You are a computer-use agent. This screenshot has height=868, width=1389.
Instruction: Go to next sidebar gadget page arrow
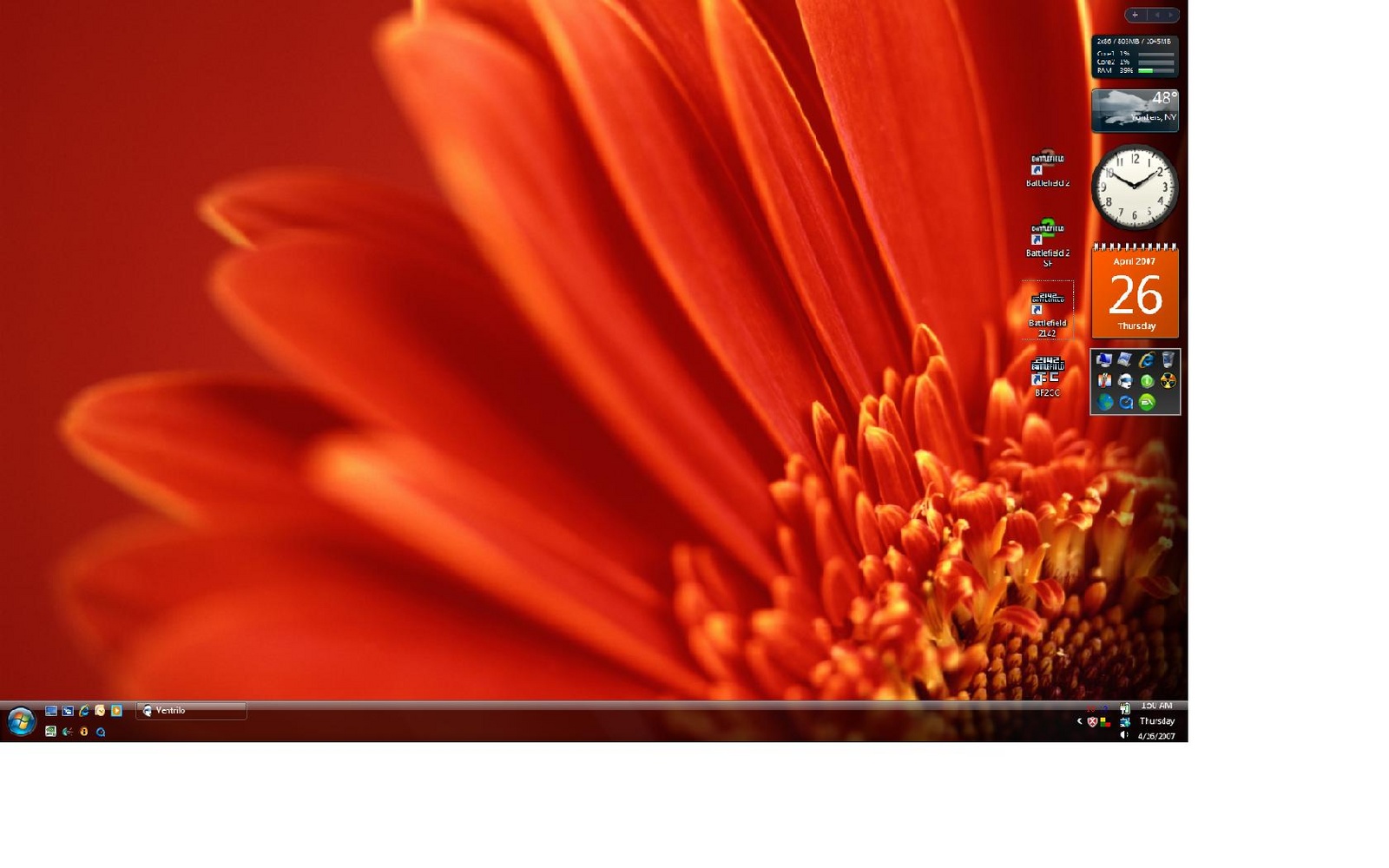pos(1170,15)
